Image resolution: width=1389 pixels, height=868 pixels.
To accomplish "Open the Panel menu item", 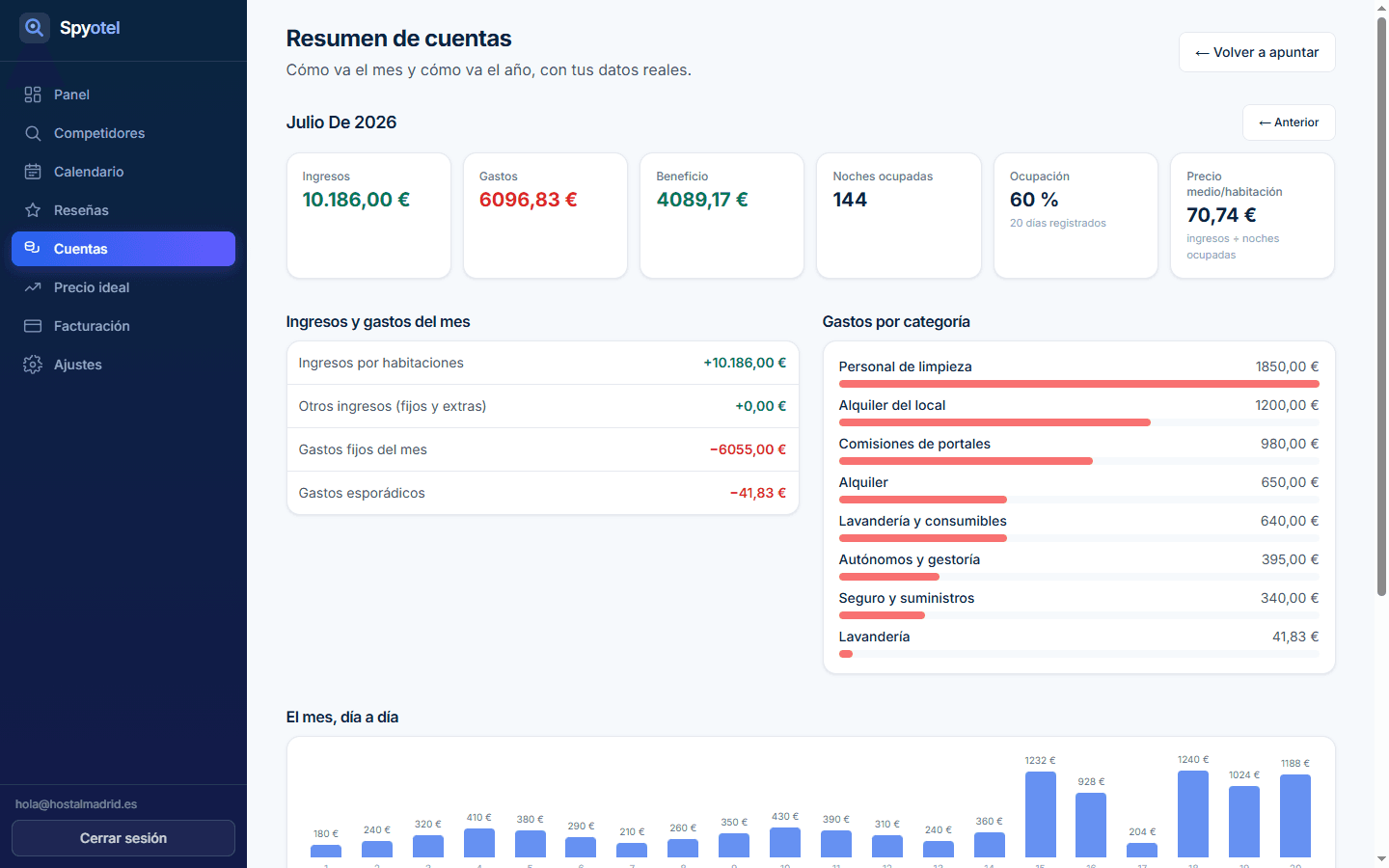I will tap(123, 95).
